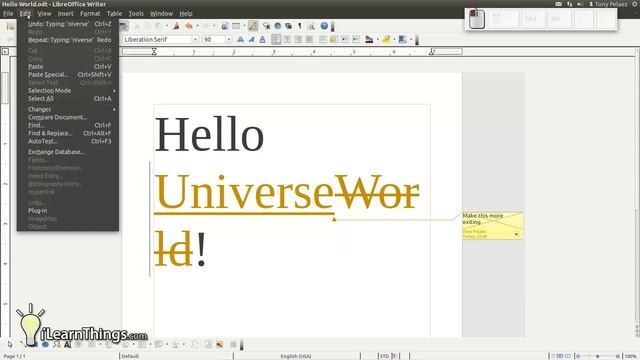Toggle the Show Draw Functions icon

(x=253, y=26)
